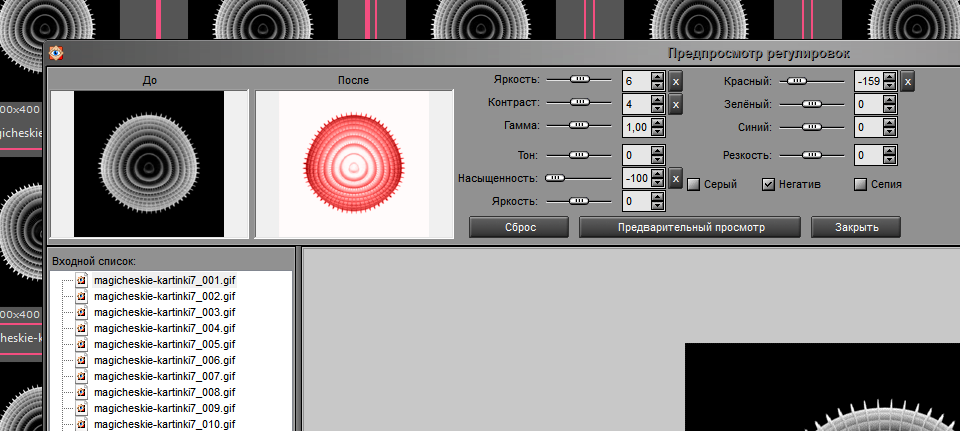
Task: Click the Насыщенность slider handle
Action: coord(555,178)
